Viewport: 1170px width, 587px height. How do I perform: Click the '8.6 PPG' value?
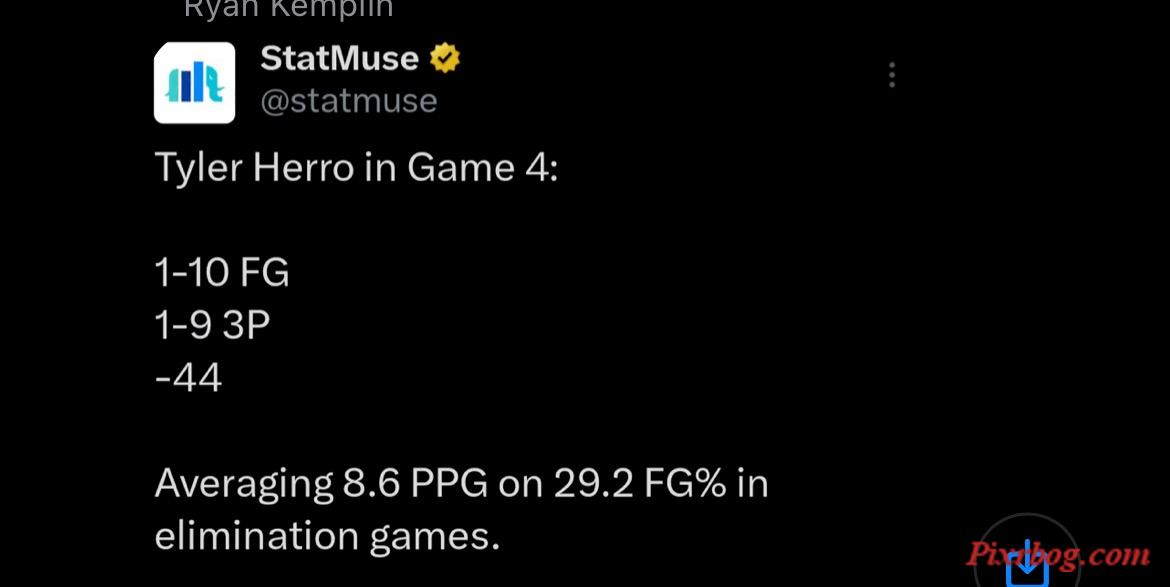(415, 484)
